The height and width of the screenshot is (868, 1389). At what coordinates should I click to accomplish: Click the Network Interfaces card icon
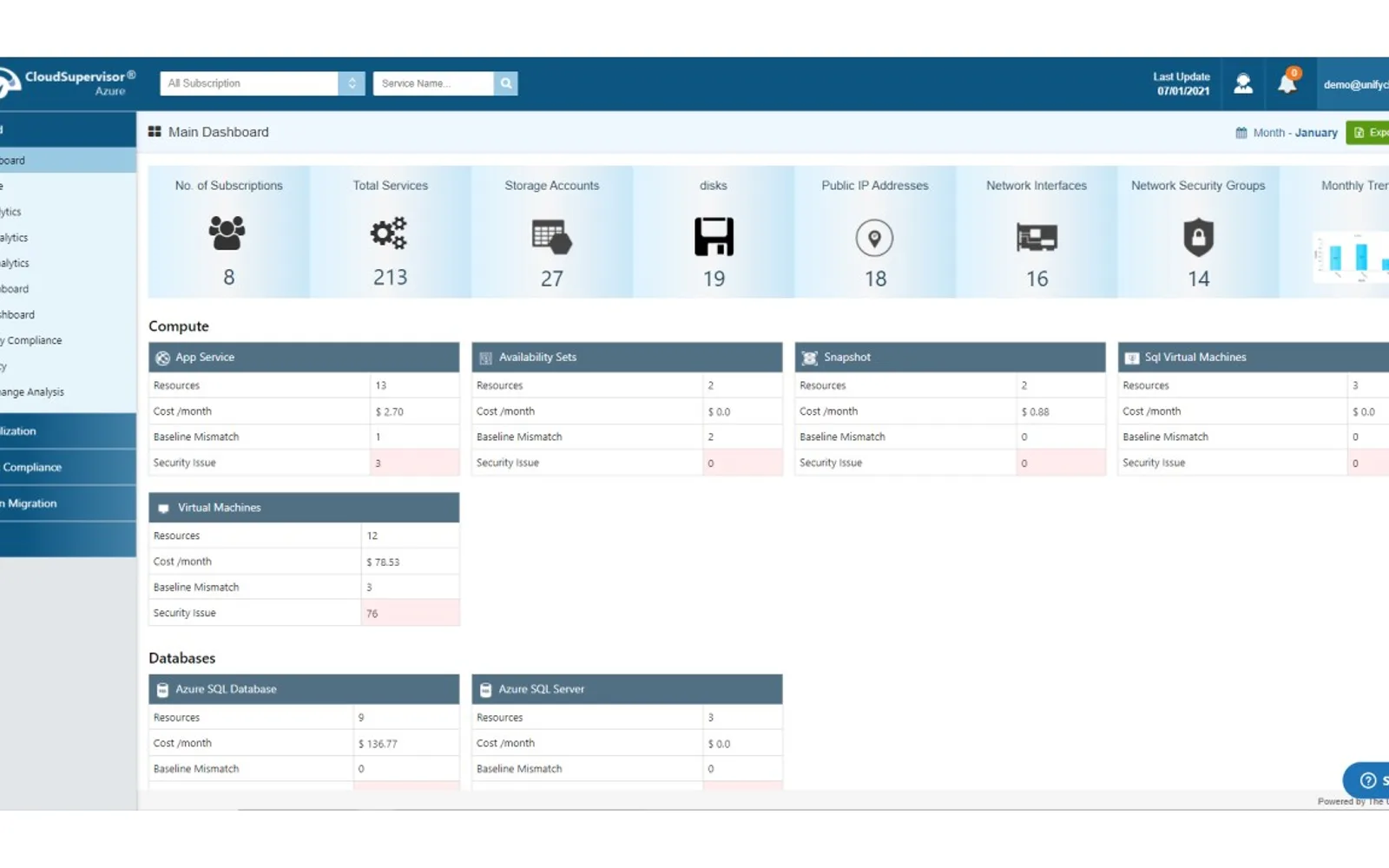click(x=1037, y=237)
